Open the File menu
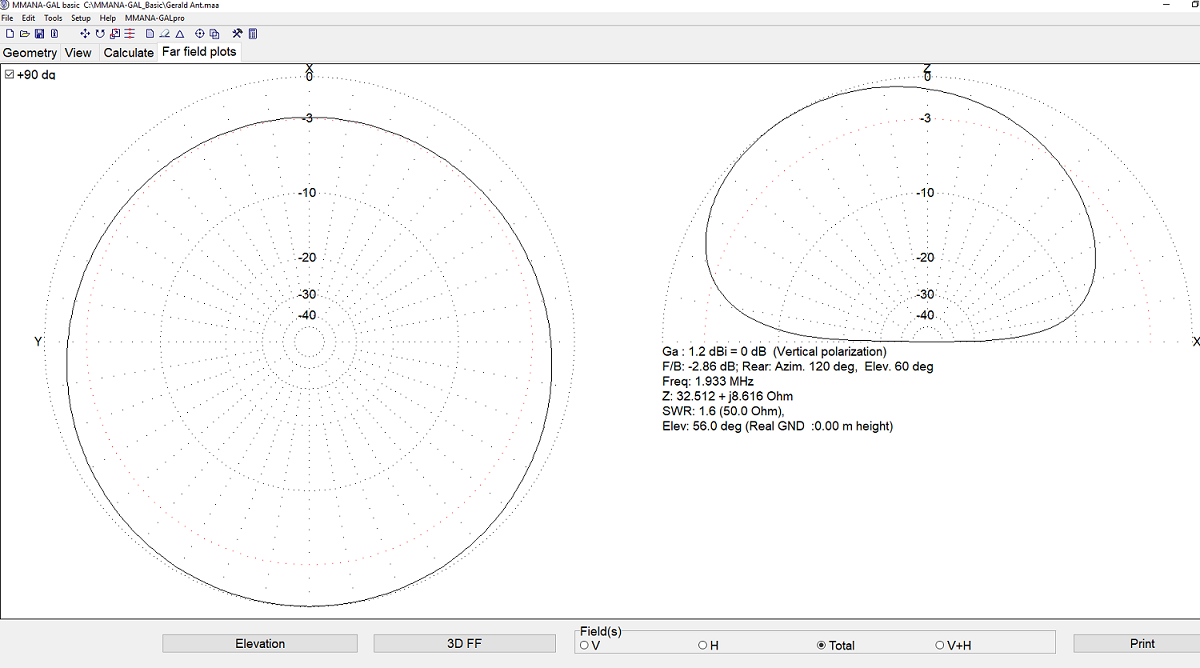1200x668 pixels. pos(8,18)
